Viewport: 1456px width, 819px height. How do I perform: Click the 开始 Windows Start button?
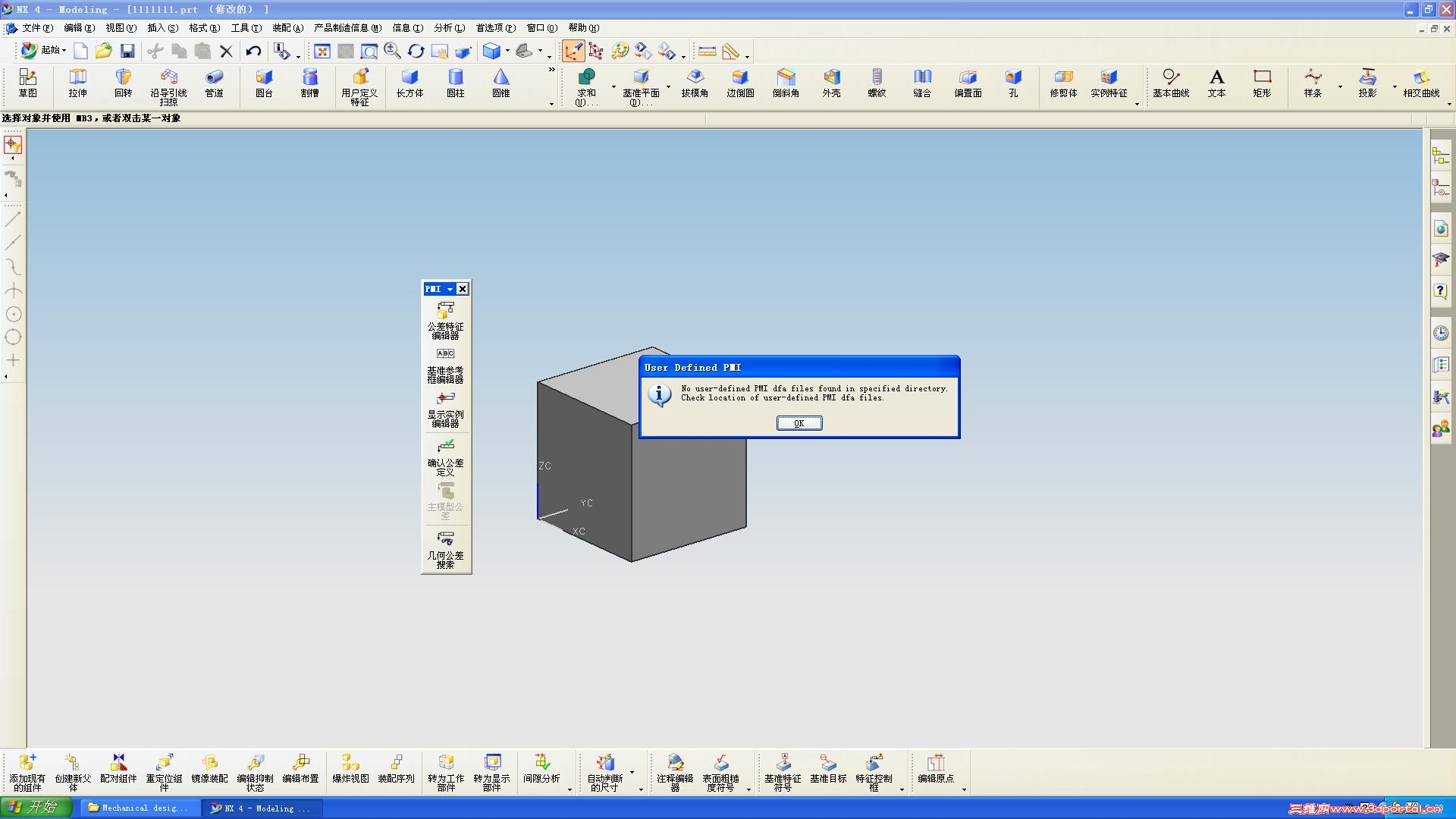pyautogui.click(x=35, y=808)
